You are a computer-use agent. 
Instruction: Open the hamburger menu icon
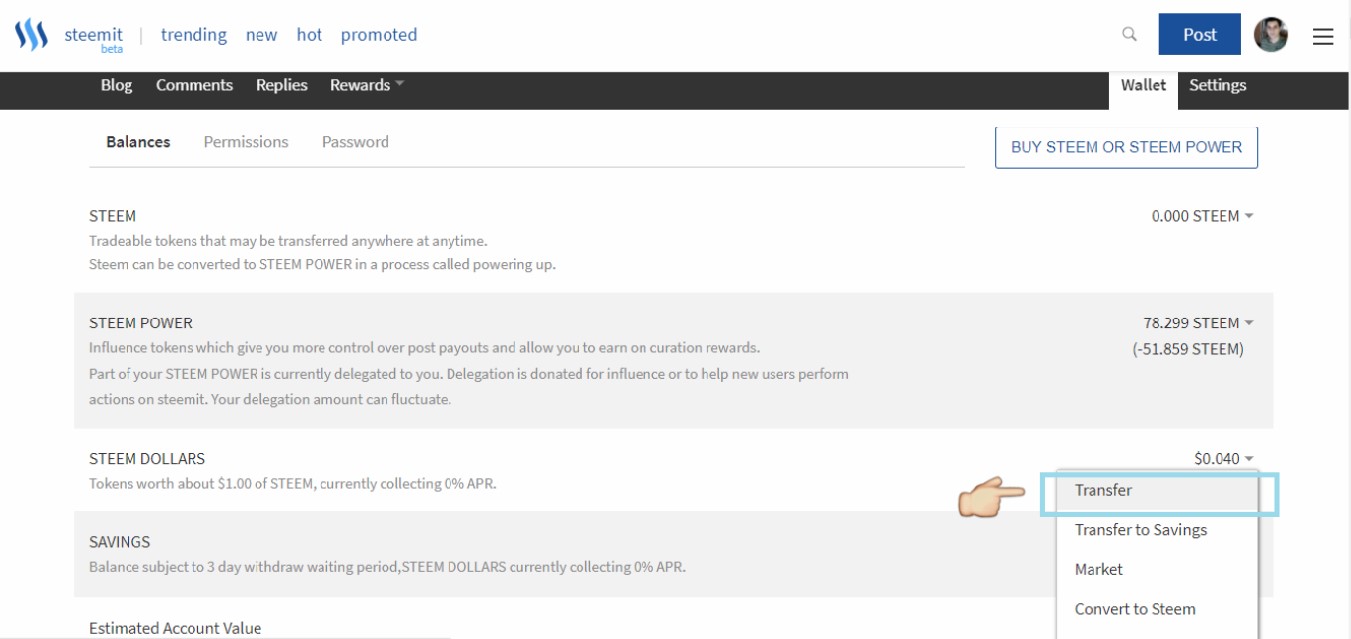pos(1323,36)
